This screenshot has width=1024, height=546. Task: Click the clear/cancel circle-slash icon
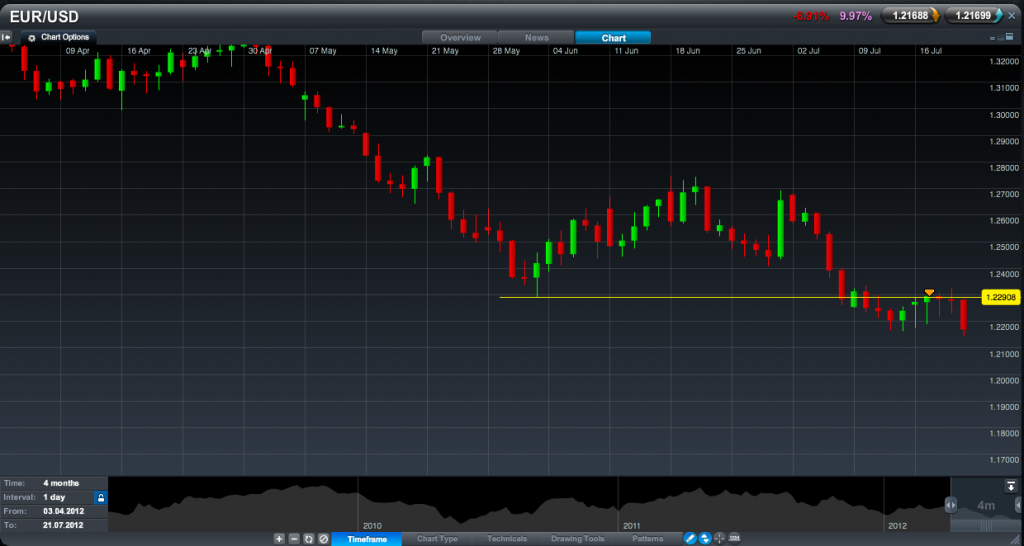(323, 539)
